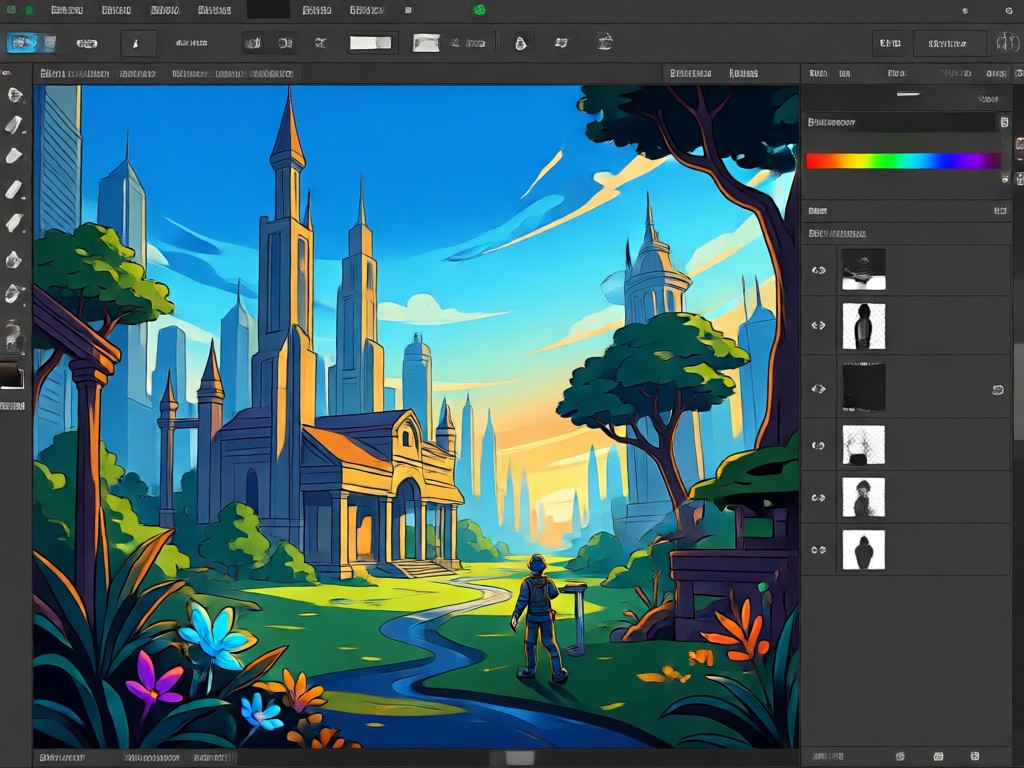Click the narrower button left of the wide button
Image resolution: width=1024 pixels, height=768 pixels.
[889, 44]
